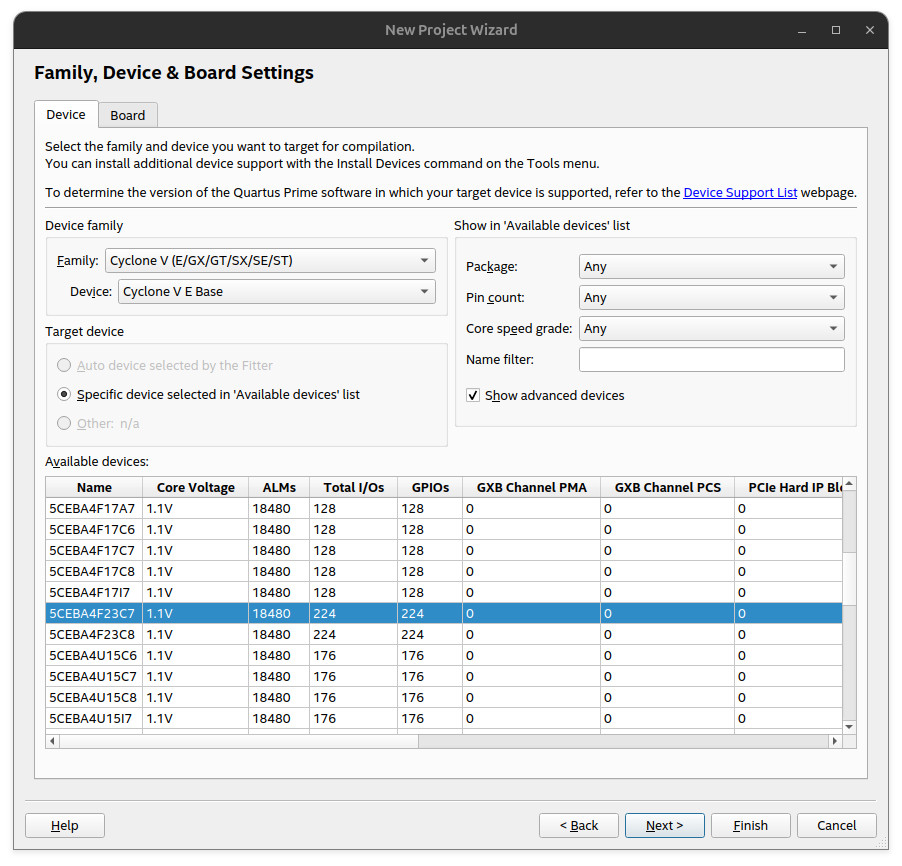Click the horizontal scroll right arrow
The image size is (902, 866).
click(x=833, y=741)
